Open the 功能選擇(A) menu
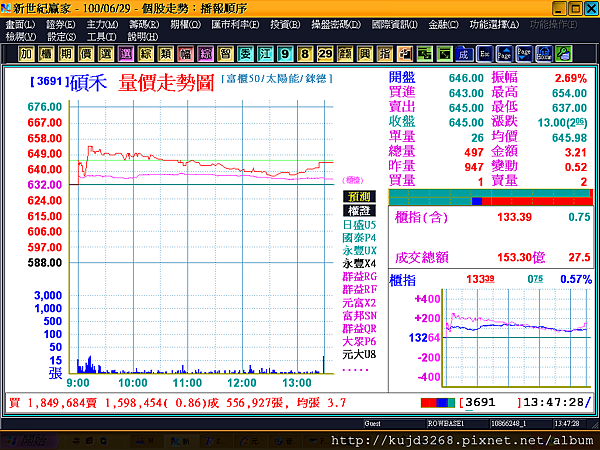Screen dimensions: 600x450 [494, 24]
